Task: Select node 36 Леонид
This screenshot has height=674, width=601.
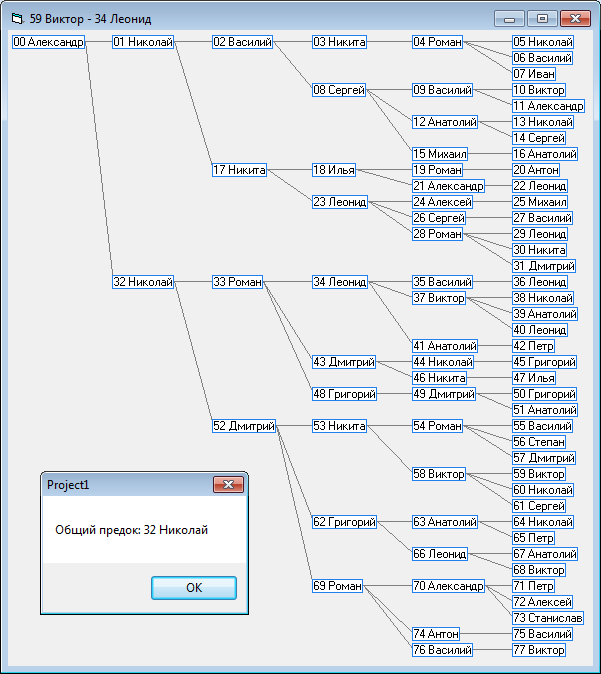Action: [x=540, y=282]
